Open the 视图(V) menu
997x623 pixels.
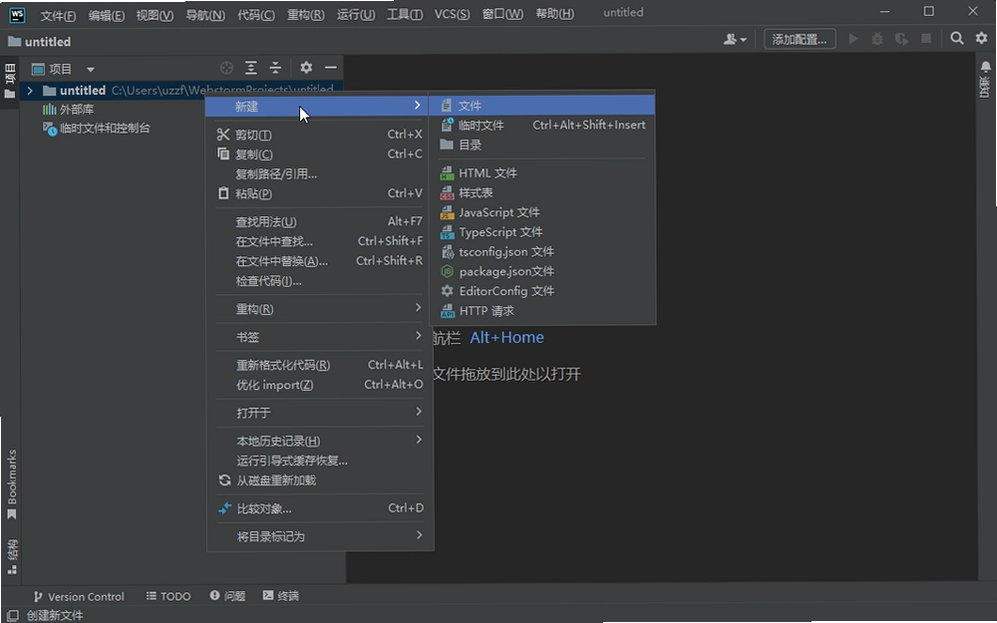155,15
